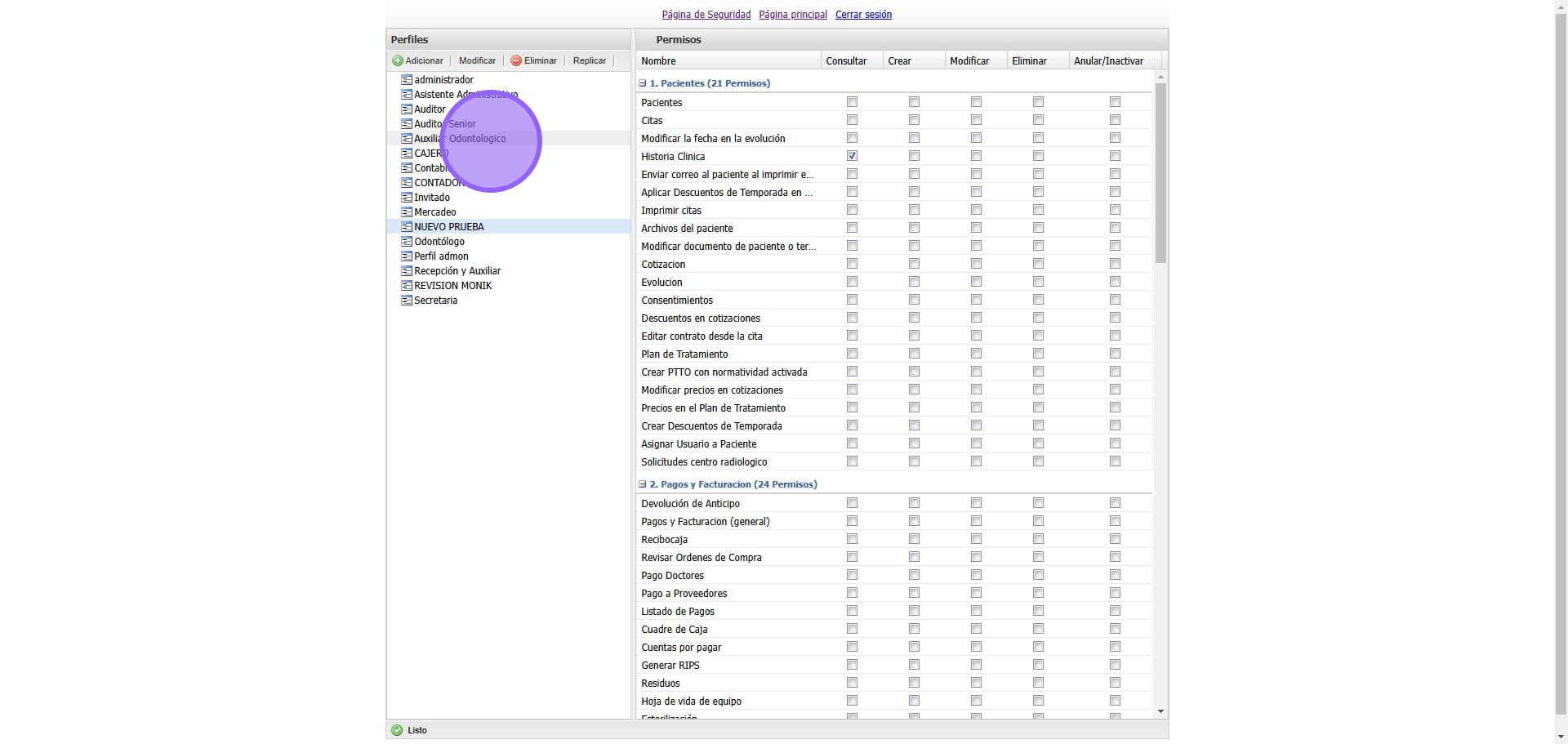Click the Replicar toolbar button
This screenshot has height=744, width=1568.
coord(589,60)
